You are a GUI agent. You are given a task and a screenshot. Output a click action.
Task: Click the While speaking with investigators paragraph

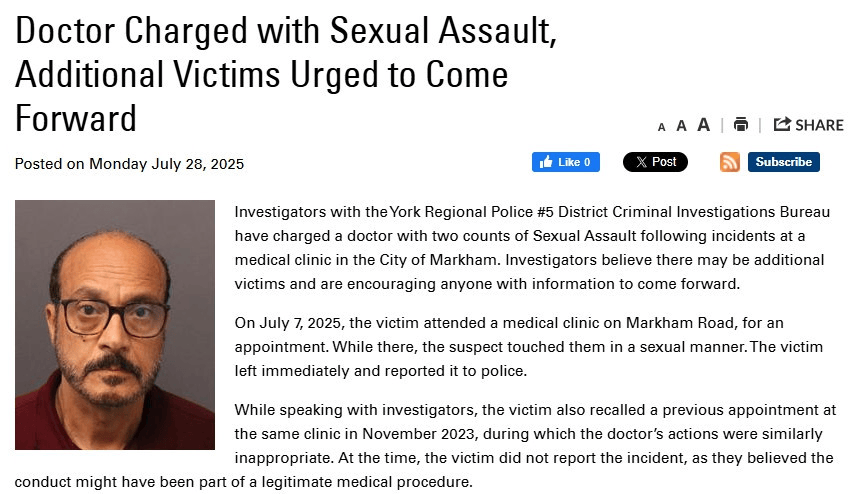426,446
